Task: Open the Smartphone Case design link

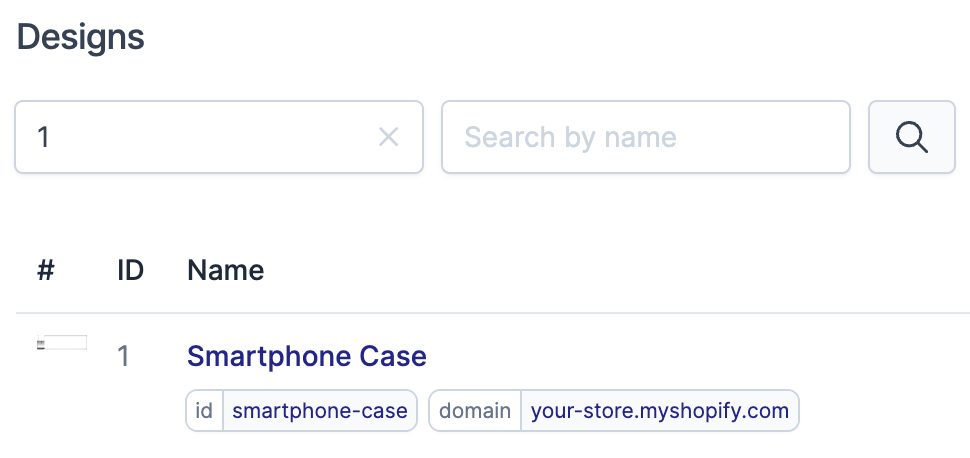Action: 307,356
